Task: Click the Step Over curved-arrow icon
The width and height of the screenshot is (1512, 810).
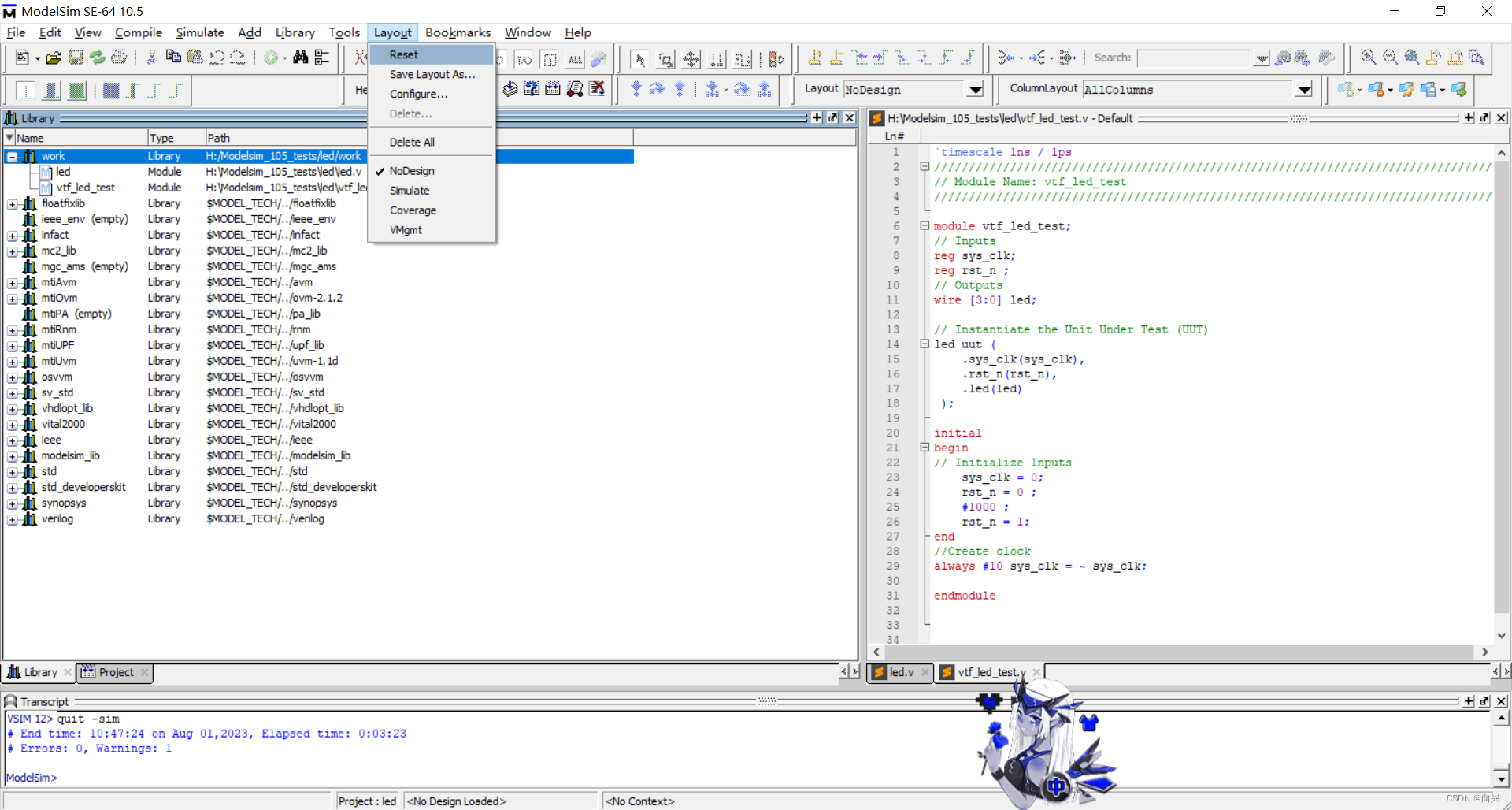Action: [x=658, y=89]
